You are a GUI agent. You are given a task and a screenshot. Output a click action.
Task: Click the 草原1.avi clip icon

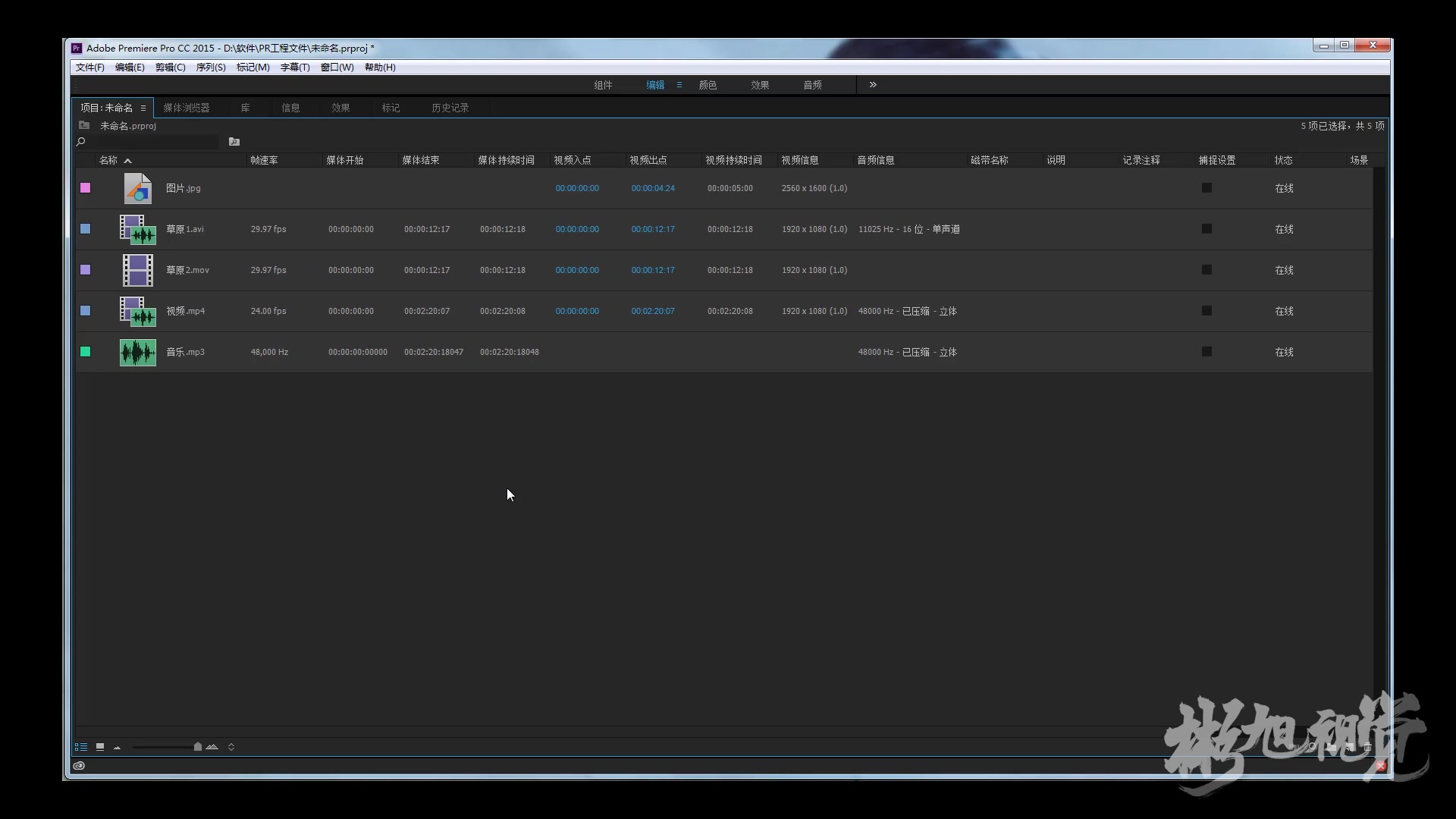pyautogui.click(x=138, y=229)
